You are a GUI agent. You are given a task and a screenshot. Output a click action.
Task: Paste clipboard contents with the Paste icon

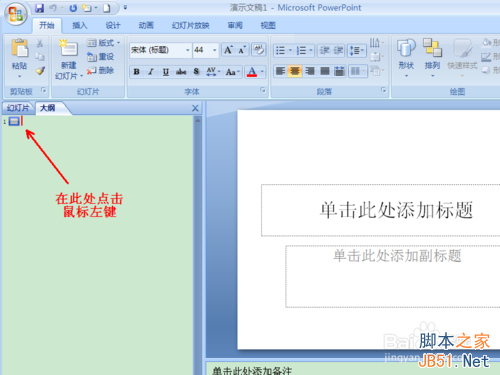click(x=20, y=48)
